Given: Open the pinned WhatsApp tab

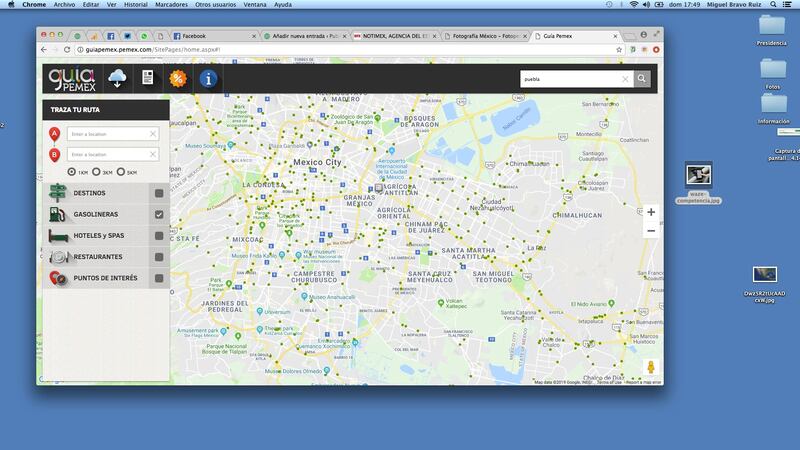Looking at the screenshot, I should pyautogui.click(x=144, y=36).
